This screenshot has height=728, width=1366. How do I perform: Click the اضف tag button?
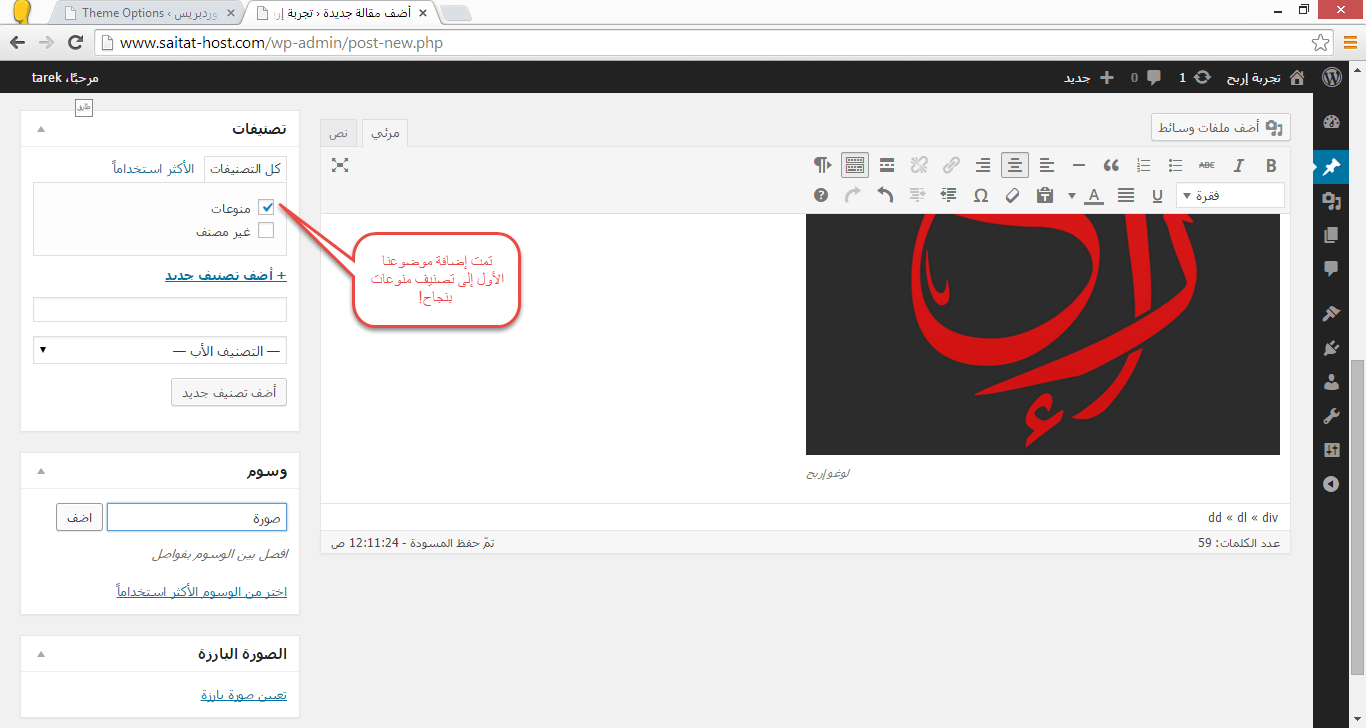tap(79, 517)
